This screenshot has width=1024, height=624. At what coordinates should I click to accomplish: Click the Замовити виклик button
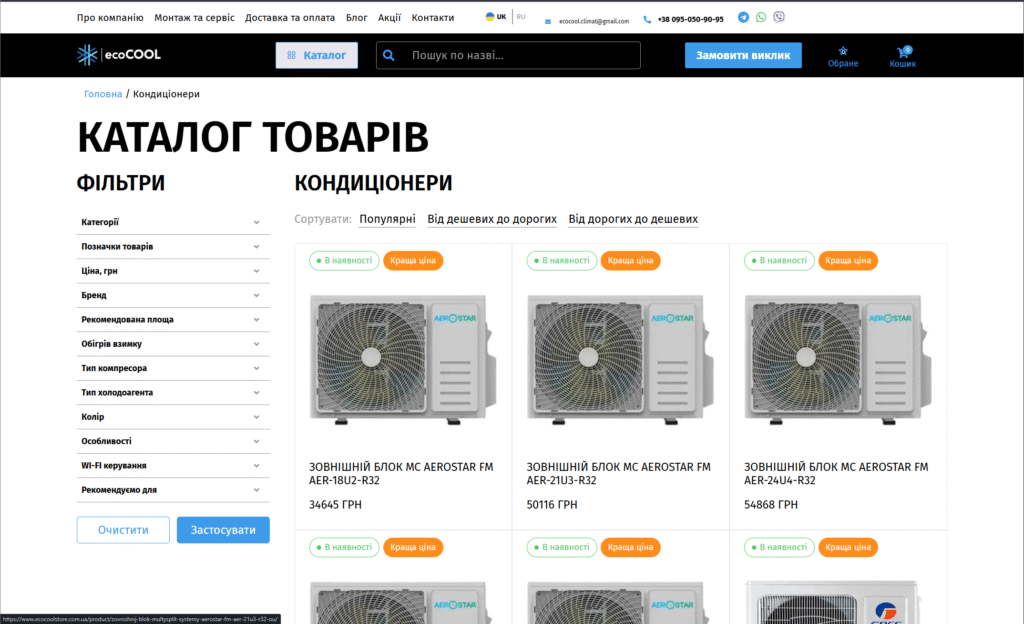(743, 55)
